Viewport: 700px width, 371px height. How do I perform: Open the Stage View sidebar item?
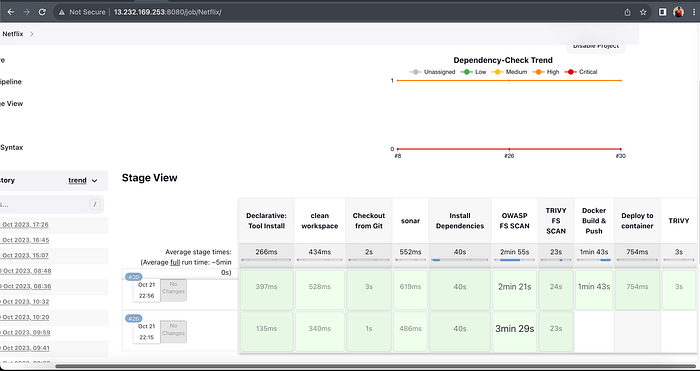click(12, 104)
